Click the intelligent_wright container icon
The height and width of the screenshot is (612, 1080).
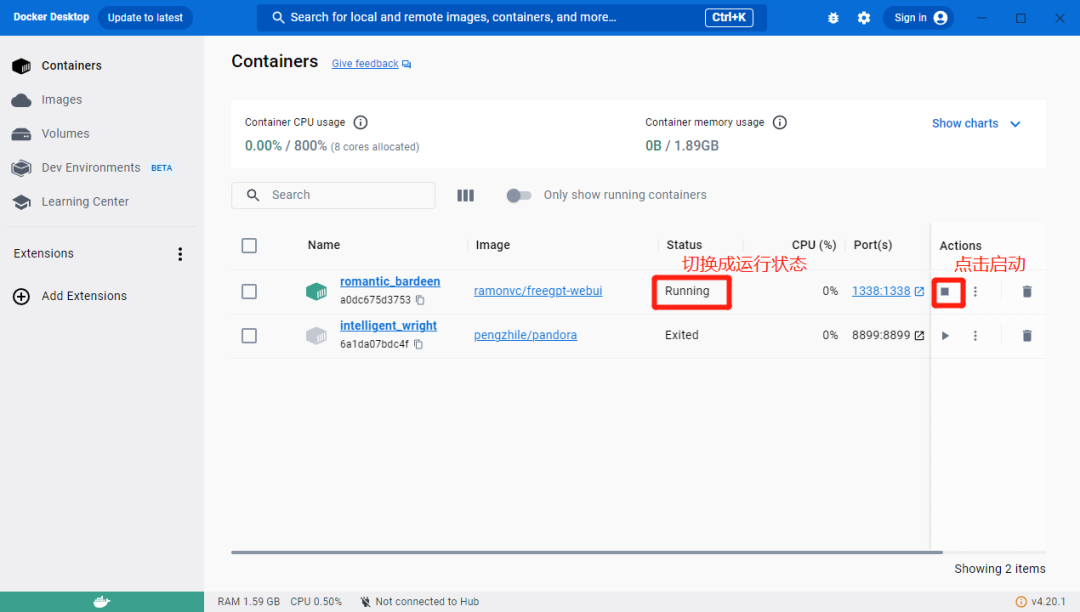pos(316,336)
